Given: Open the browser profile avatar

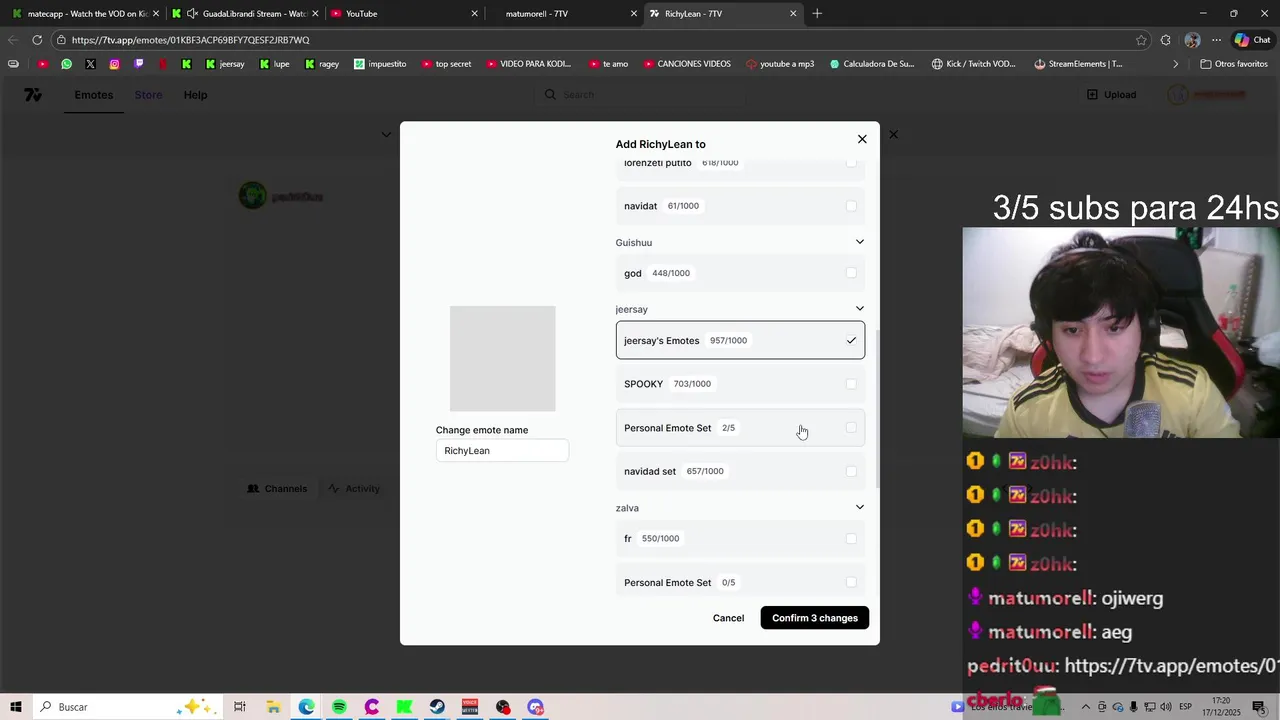Looking at the screenshot, I should click(x=1192, y=40).
